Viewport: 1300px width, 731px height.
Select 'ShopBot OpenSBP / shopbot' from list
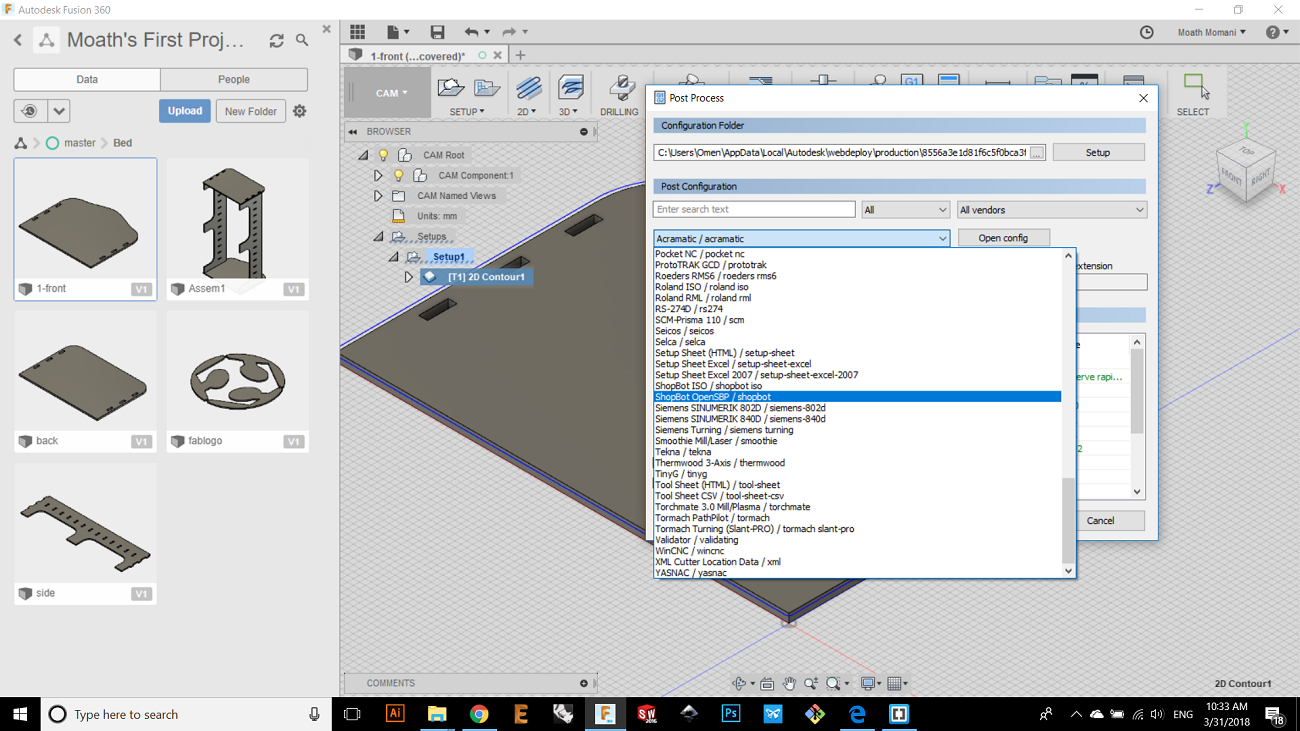click(857, 397)
